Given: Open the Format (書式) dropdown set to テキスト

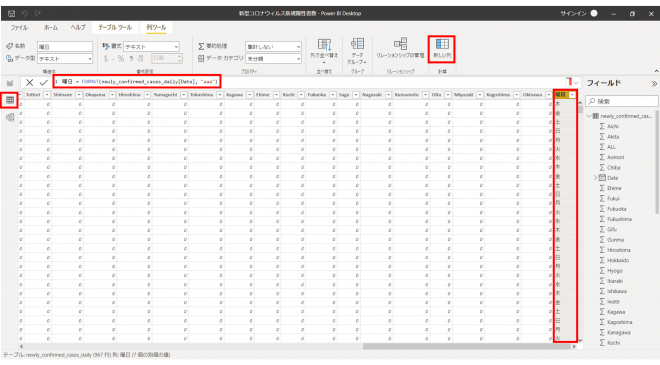Looking at the screenshot, I should pyautogui.click(x=152, y=46).
